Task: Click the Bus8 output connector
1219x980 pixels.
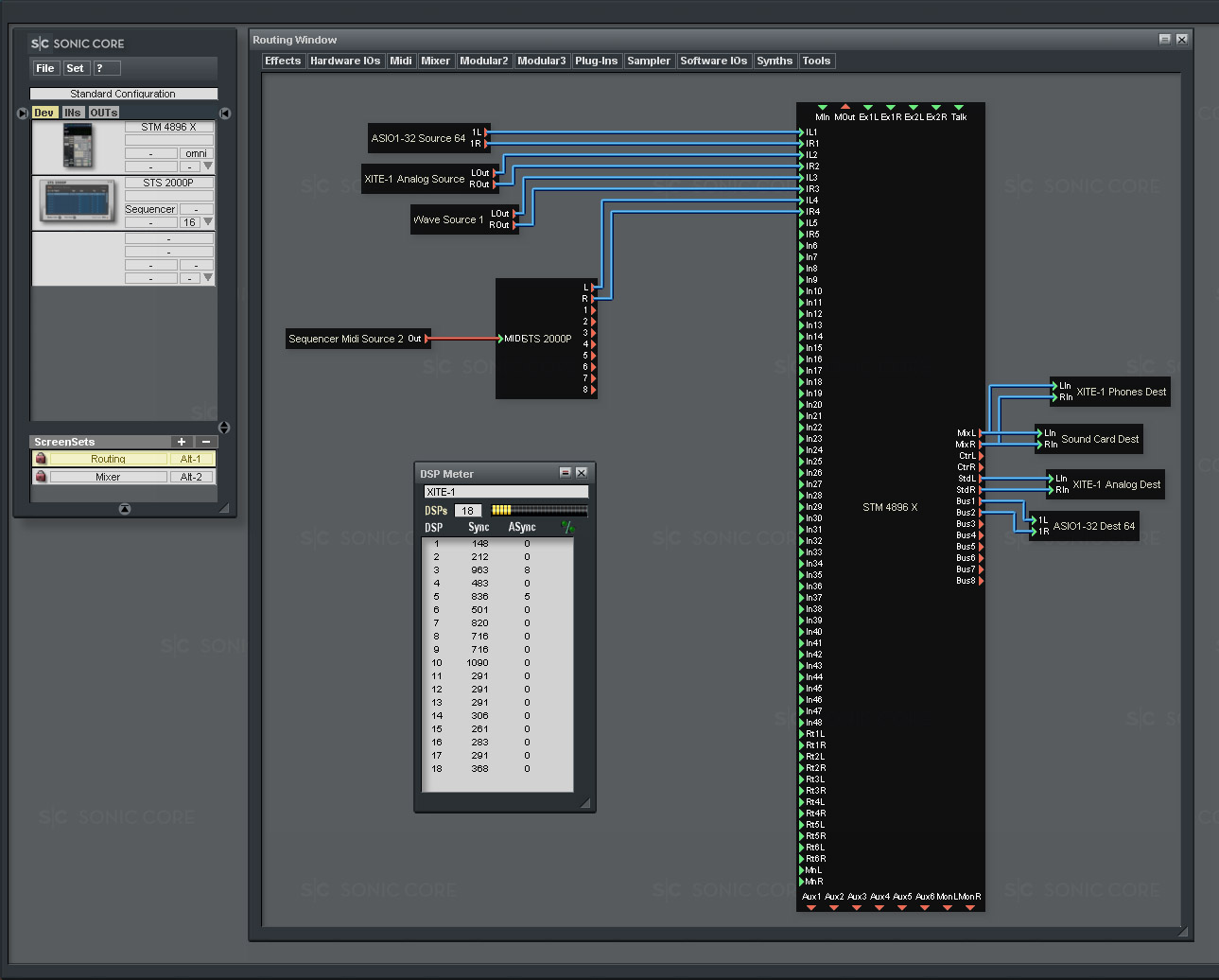Action: (x=982, y=581)
